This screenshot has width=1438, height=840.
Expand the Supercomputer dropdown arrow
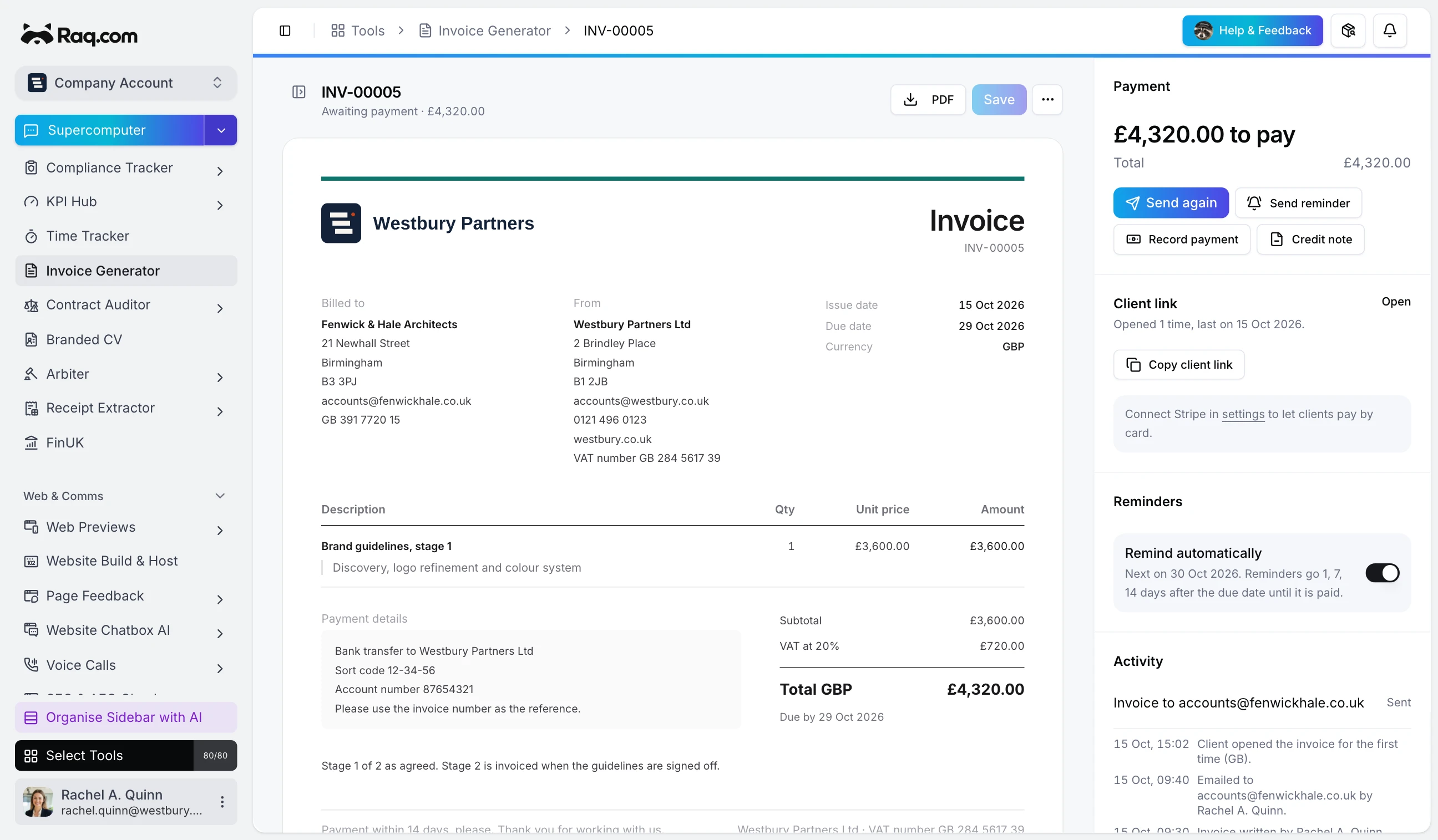point(221,131)
